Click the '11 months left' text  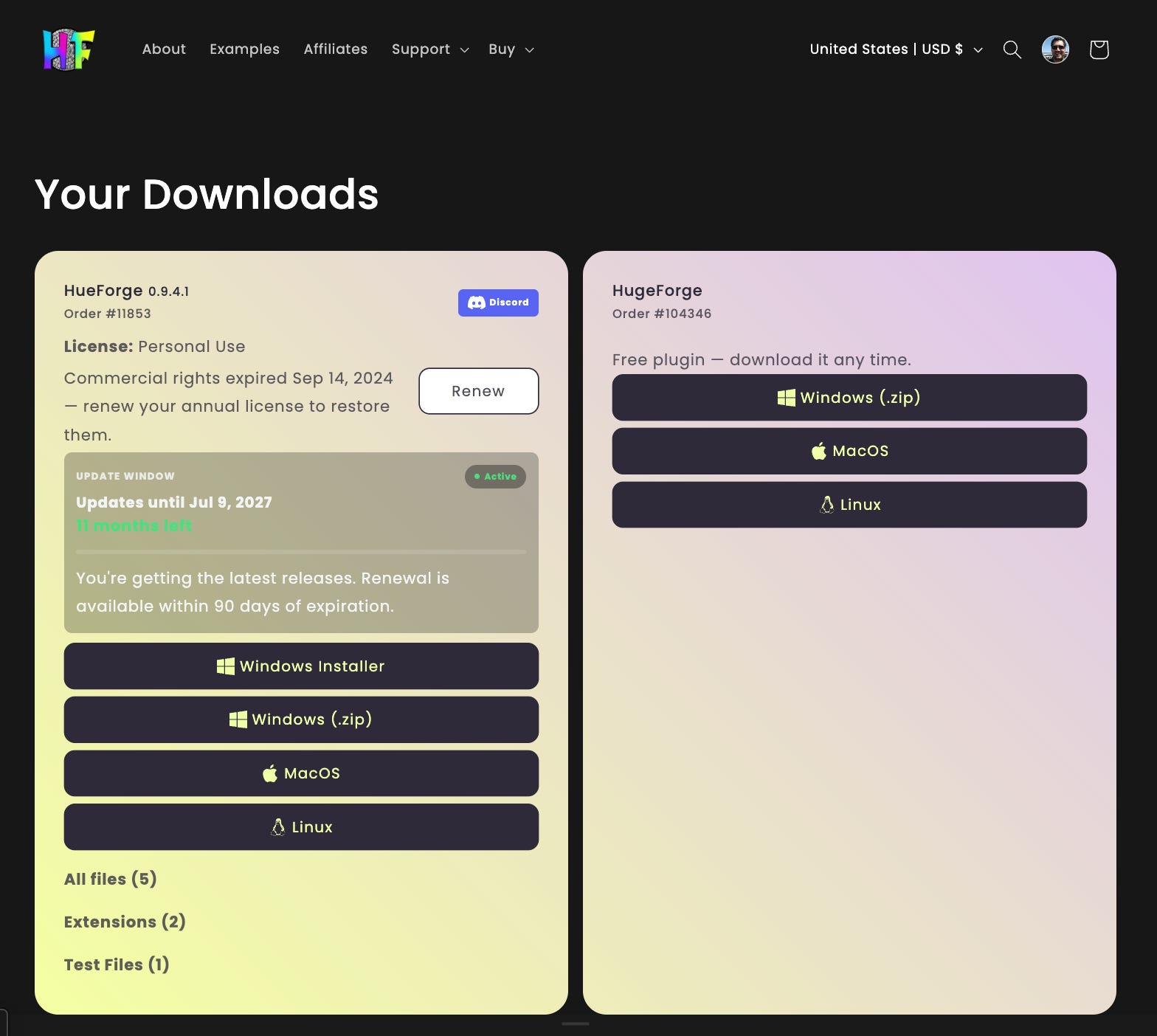click(134, 526)
